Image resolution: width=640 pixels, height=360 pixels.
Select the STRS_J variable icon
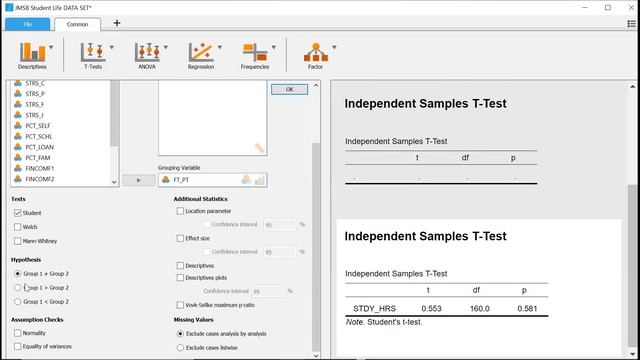click(18, 115)
